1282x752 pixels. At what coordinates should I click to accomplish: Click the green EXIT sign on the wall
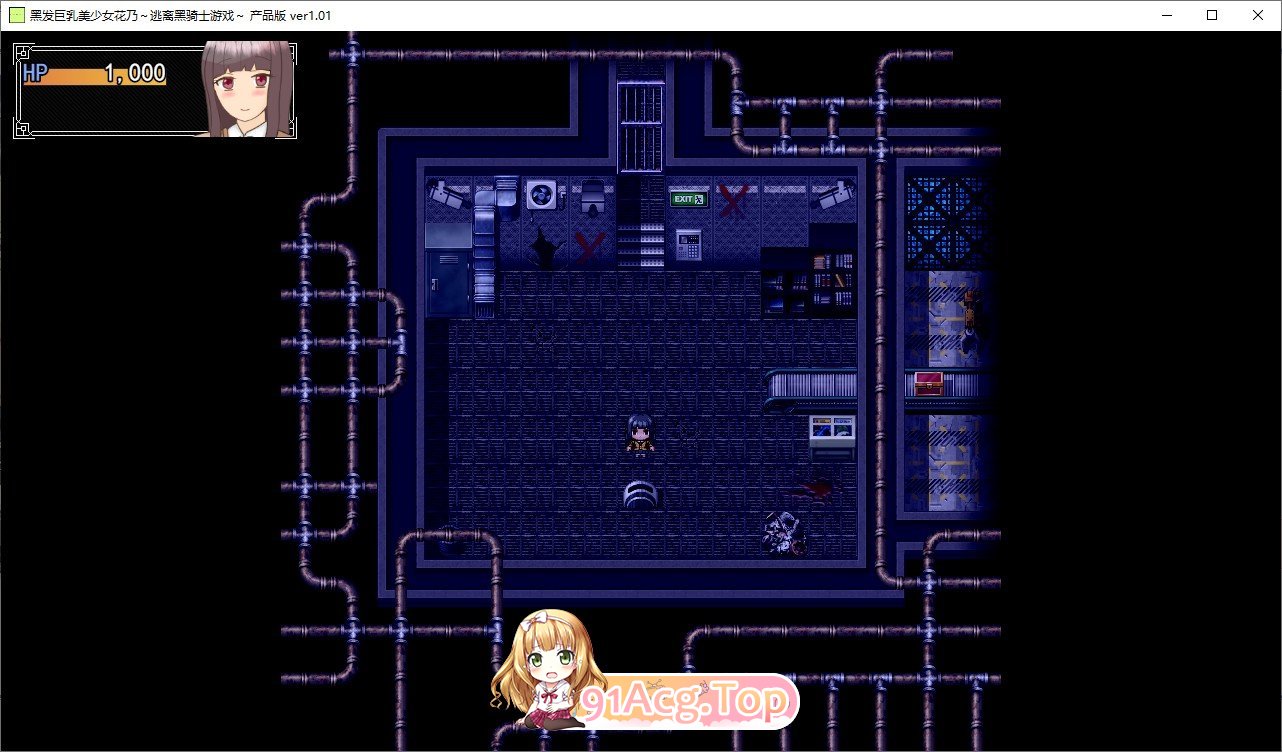click(689, 199)
